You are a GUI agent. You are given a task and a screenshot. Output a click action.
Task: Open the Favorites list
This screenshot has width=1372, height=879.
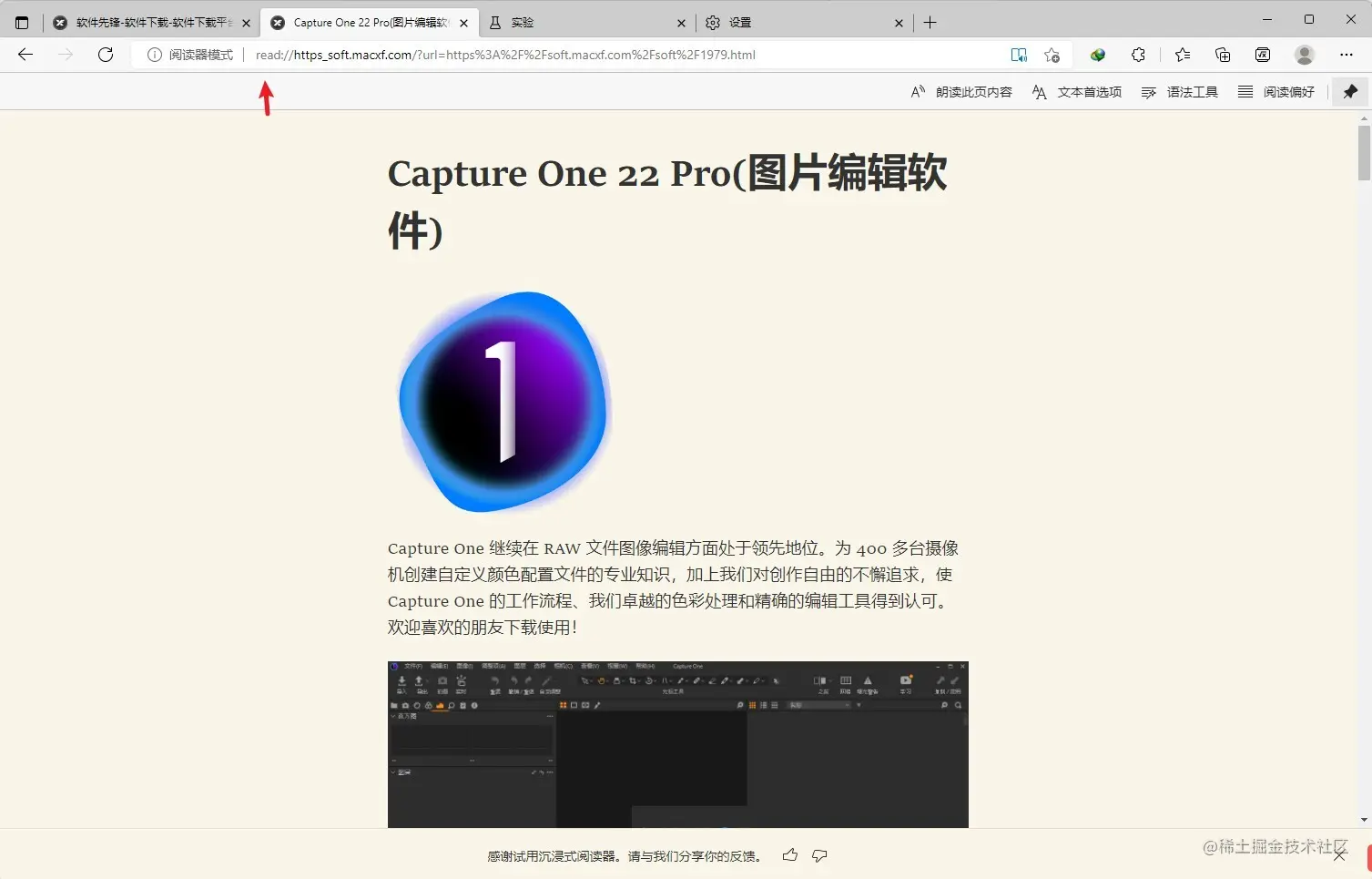click(1183, 55)
